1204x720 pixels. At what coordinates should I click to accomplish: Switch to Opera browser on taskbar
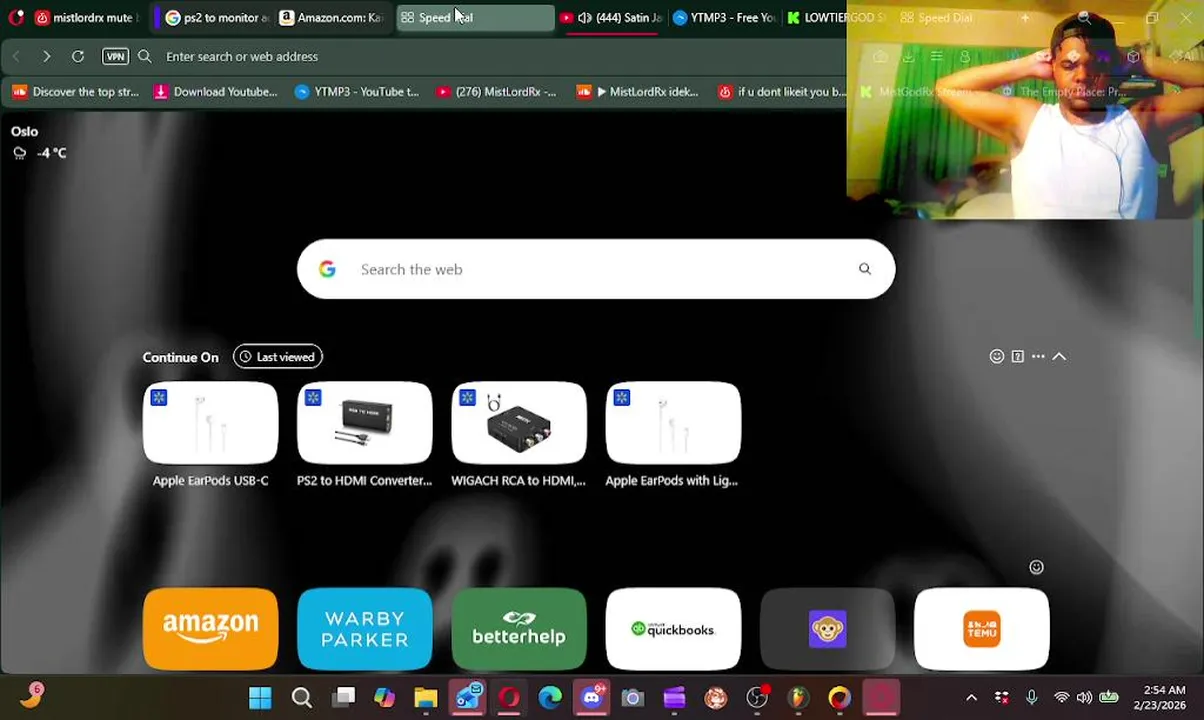click(508, 697)
